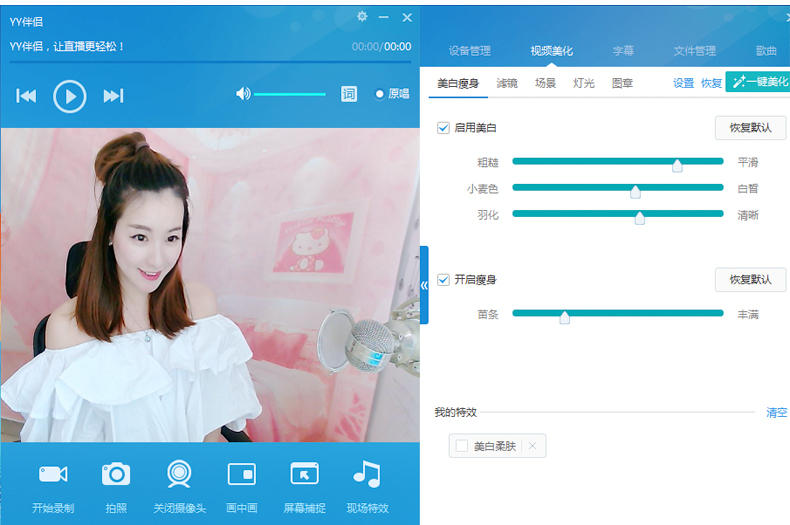The width and height of the screenshot is (790, 525).
Task: Click the 00:00/00:00 playback time
Action: tap(381, 47)
